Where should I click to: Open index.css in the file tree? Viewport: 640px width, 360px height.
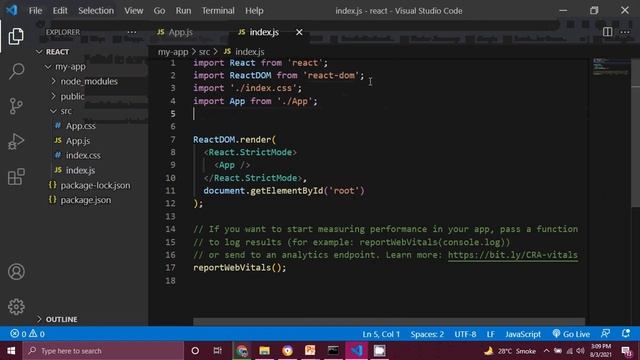click(x=83, y=155)
